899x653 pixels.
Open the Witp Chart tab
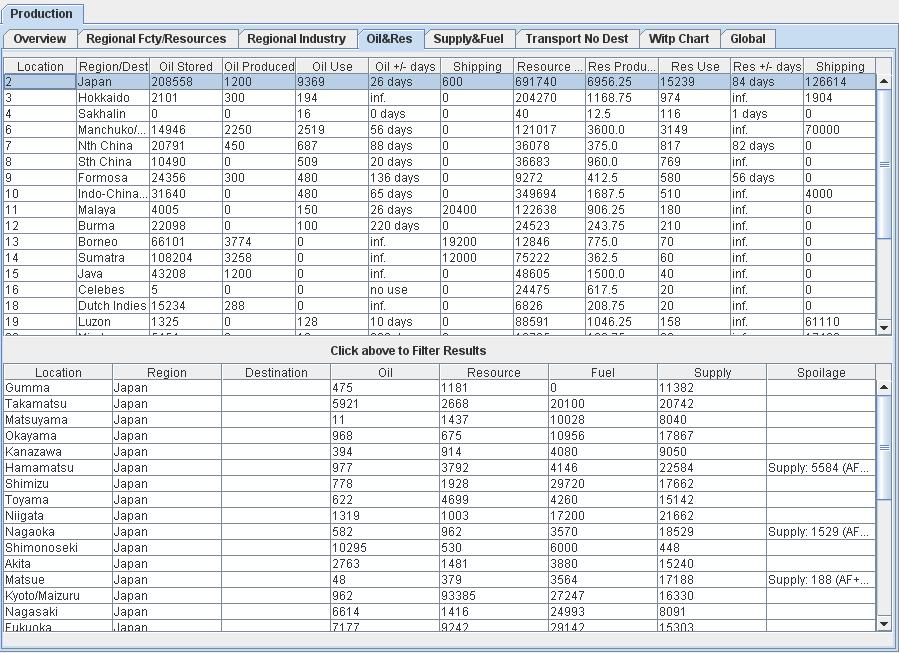pyautogui.click(x=679, y=39)
